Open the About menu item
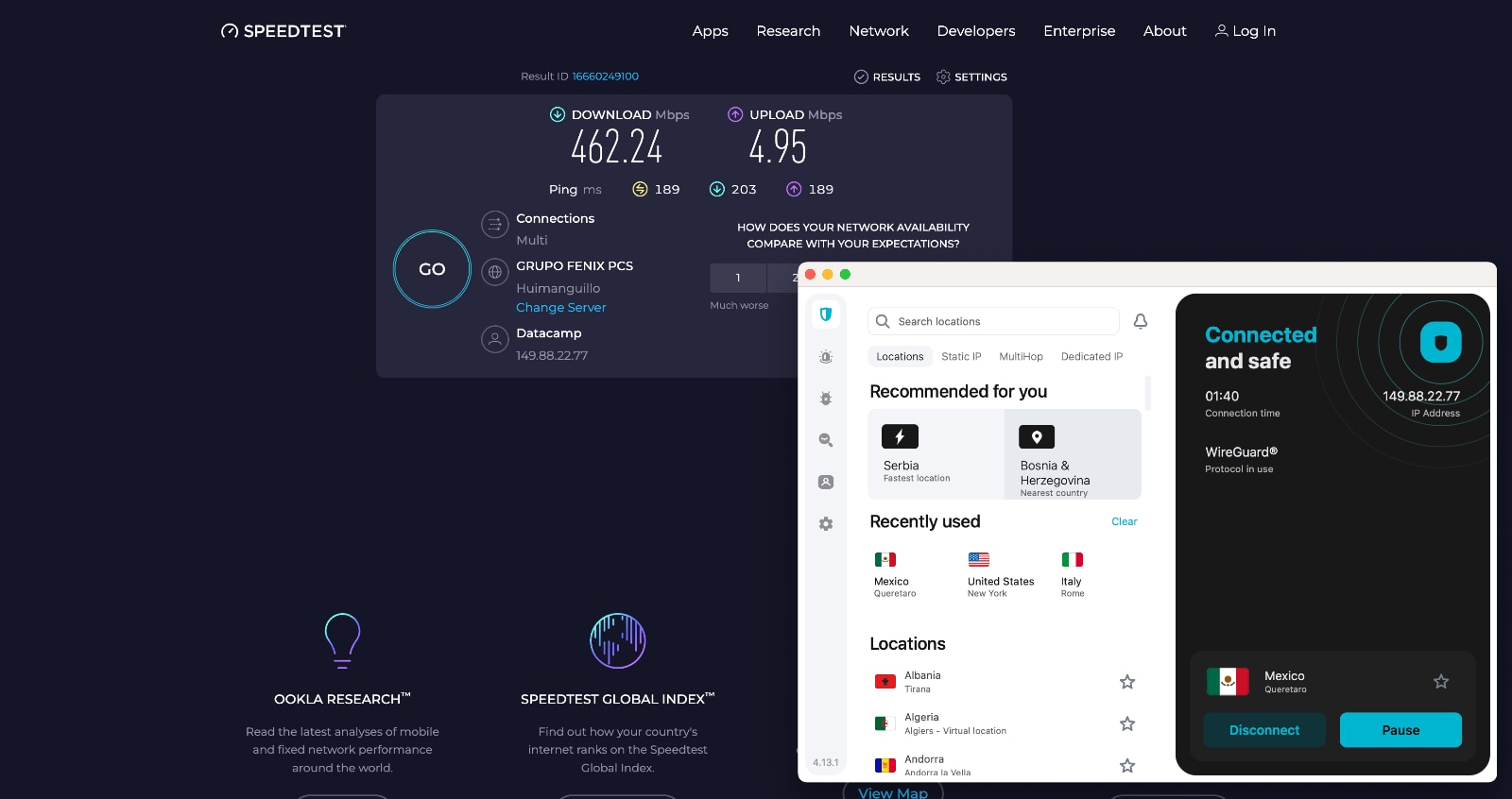The width and height of the screenshot is (1512, 799). (1164, 31)
